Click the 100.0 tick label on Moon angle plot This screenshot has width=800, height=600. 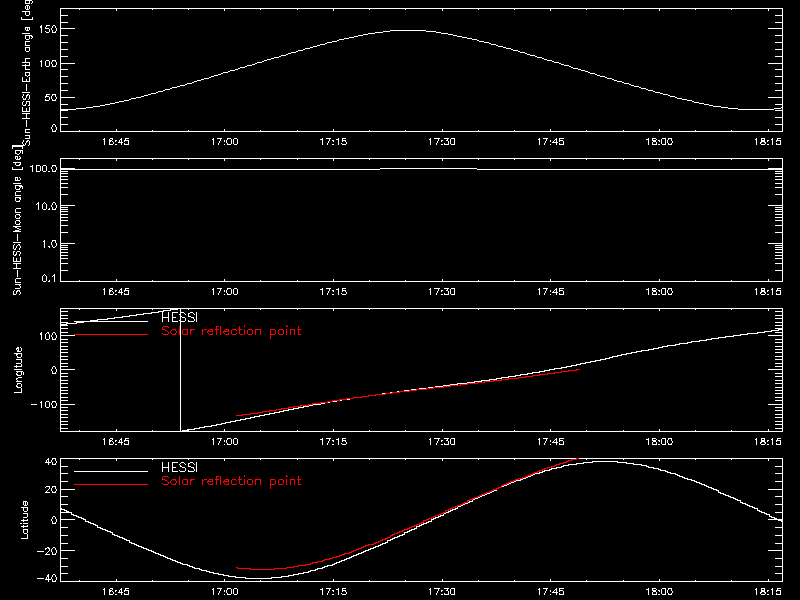click(x=43, y=169)
